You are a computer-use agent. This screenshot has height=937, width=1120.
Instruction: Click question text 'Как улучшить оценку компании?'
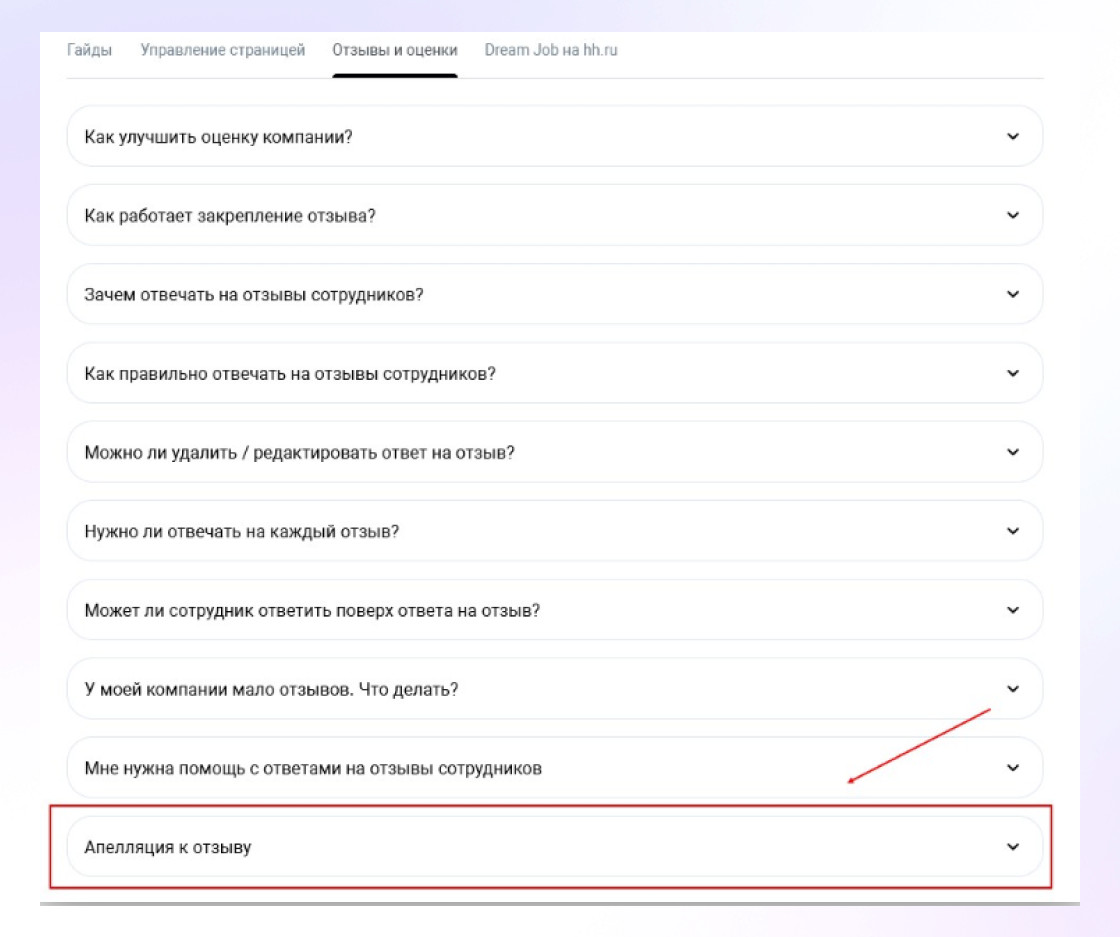coord(219,137)
